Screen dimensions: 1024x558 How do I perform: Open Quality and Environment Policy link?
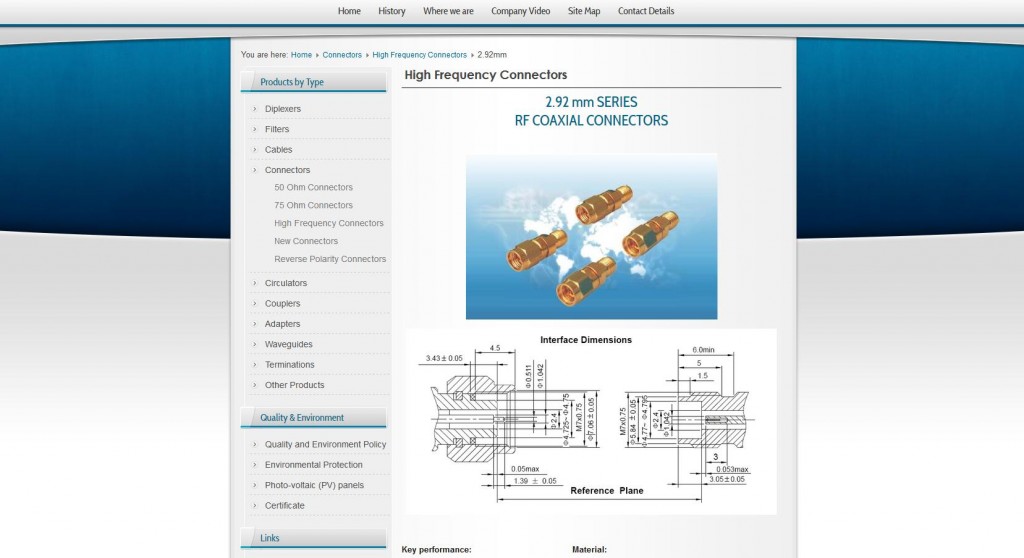(x=325, y=445)
